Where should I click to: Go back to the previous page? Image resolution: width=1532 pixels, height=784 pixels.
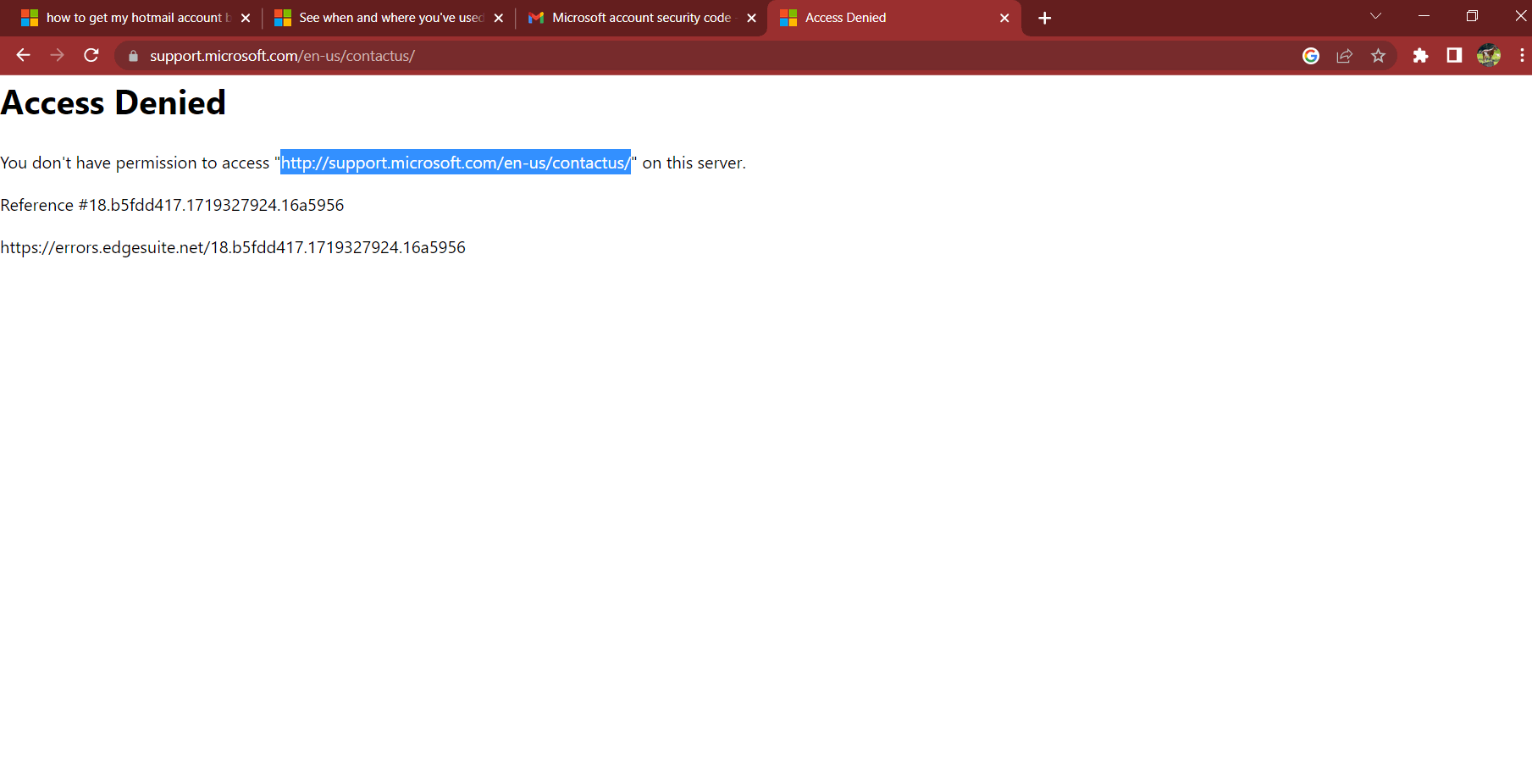coord(23,56)
